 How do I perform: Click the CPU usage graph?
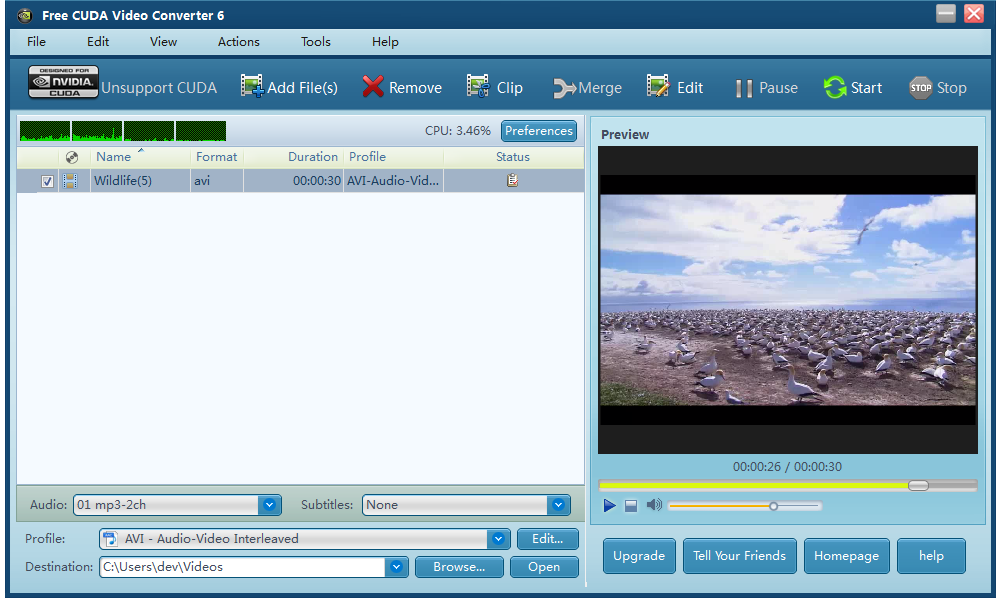[x=123, y=131]
